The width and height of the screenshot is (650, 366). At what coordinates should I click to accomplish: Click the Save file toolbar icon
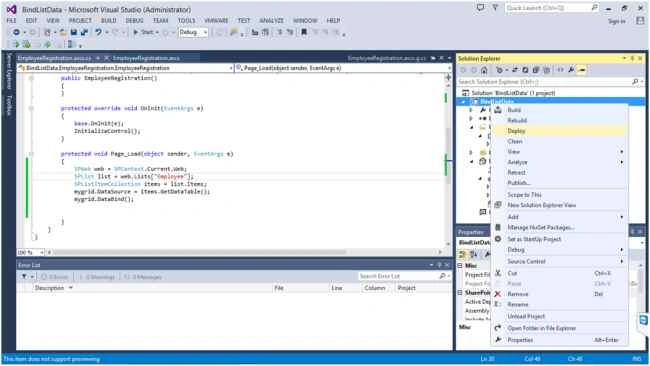74,32
